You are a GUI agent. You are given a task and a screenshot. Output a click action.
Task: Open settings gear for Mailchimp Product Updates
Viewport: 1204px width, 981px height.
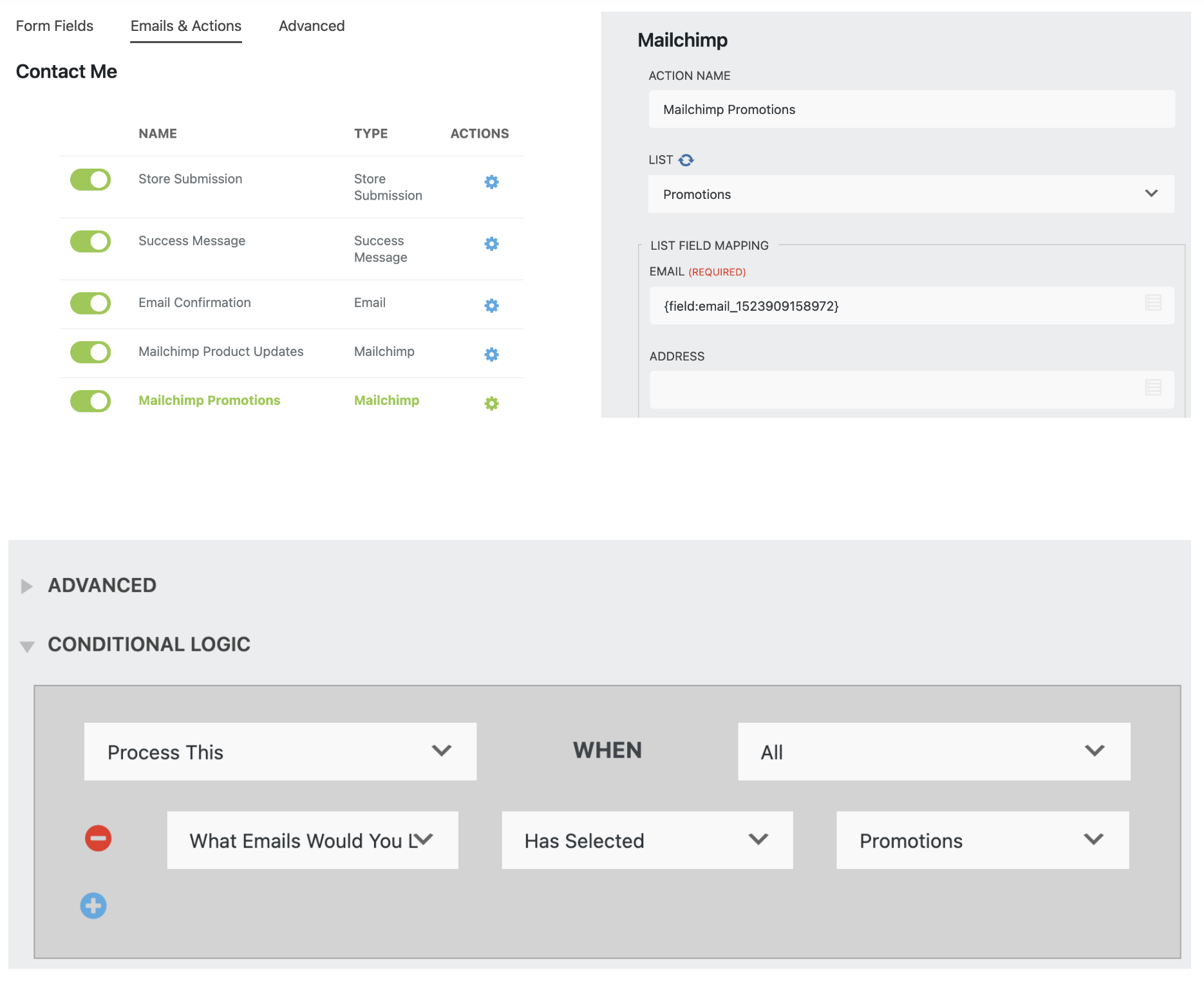(x=491, y=353)
